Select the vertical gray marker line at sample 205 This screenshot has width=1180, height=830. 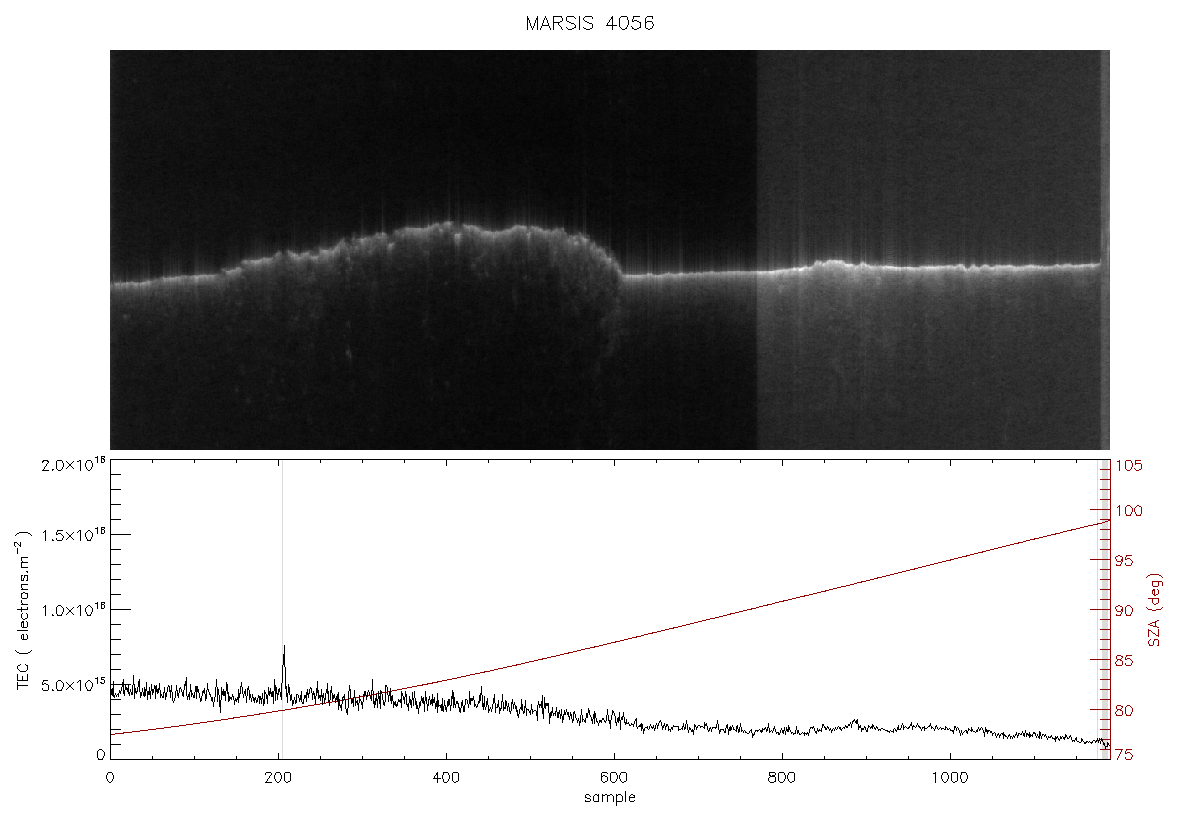[x=282, y=608]
